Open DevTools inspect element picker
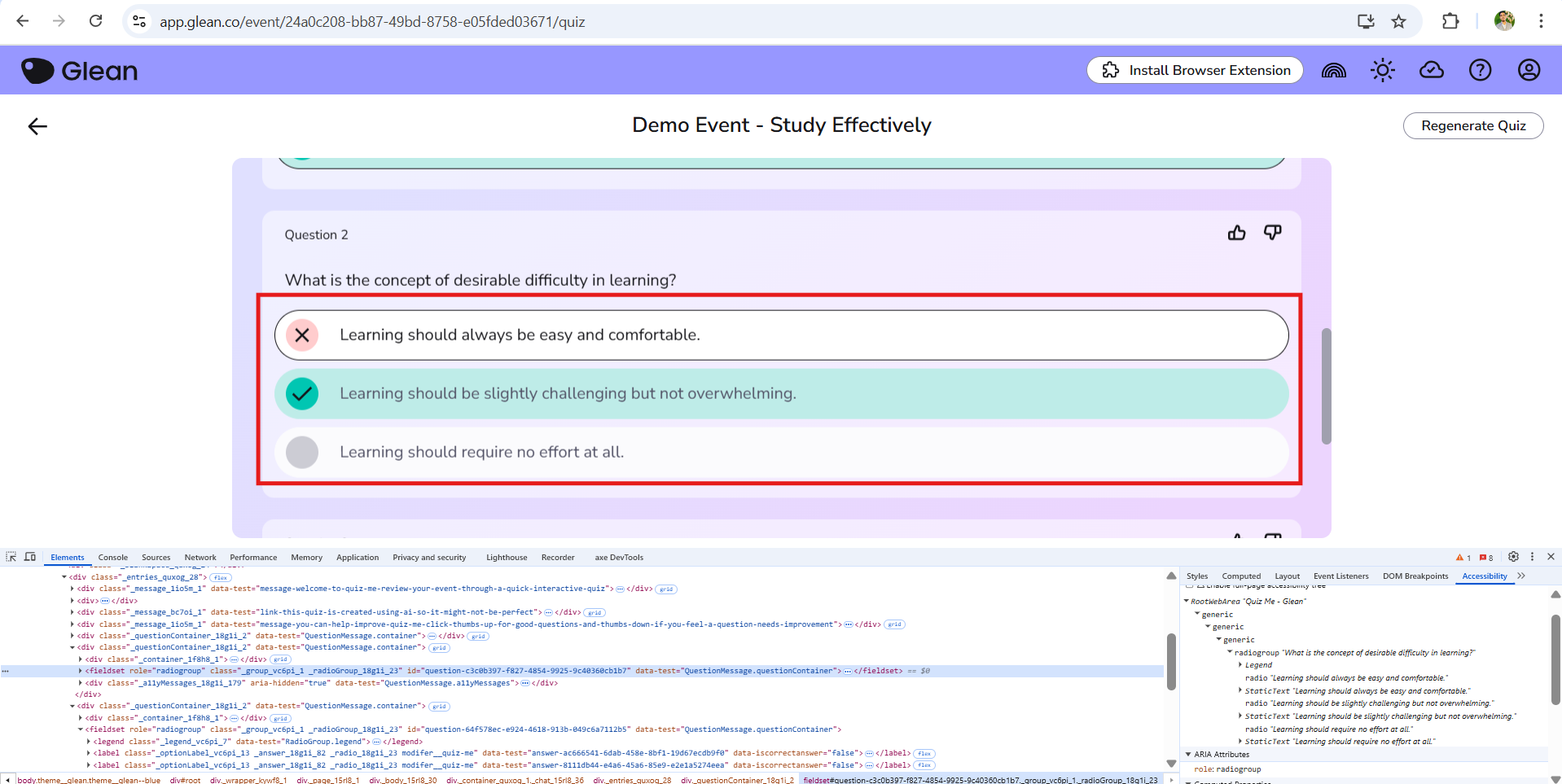This screenshot has height=784, width=1562. tap(11, 557)
